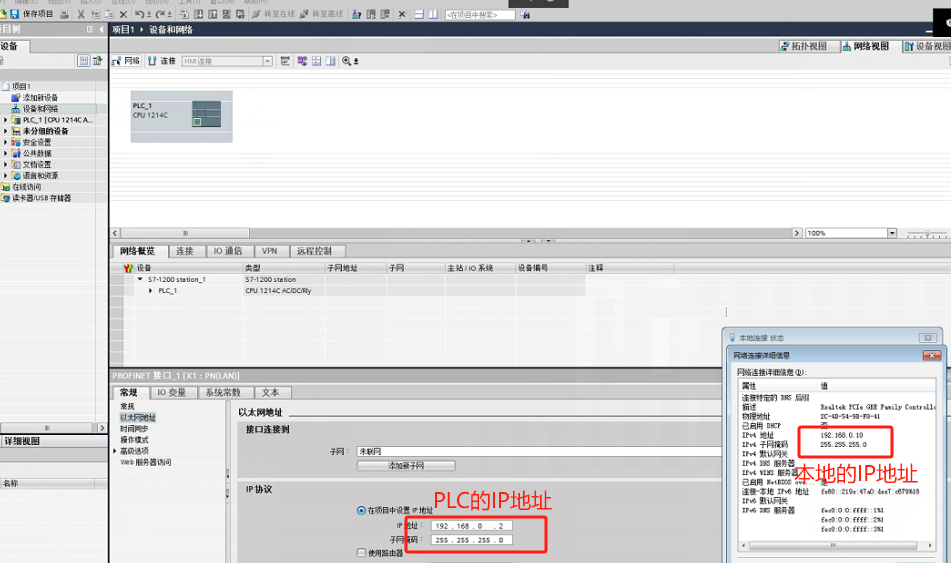The height and width of the screenshot is (563, 951).
Task: Select 操作模式 in properties navigation
Action: point(133,440)
